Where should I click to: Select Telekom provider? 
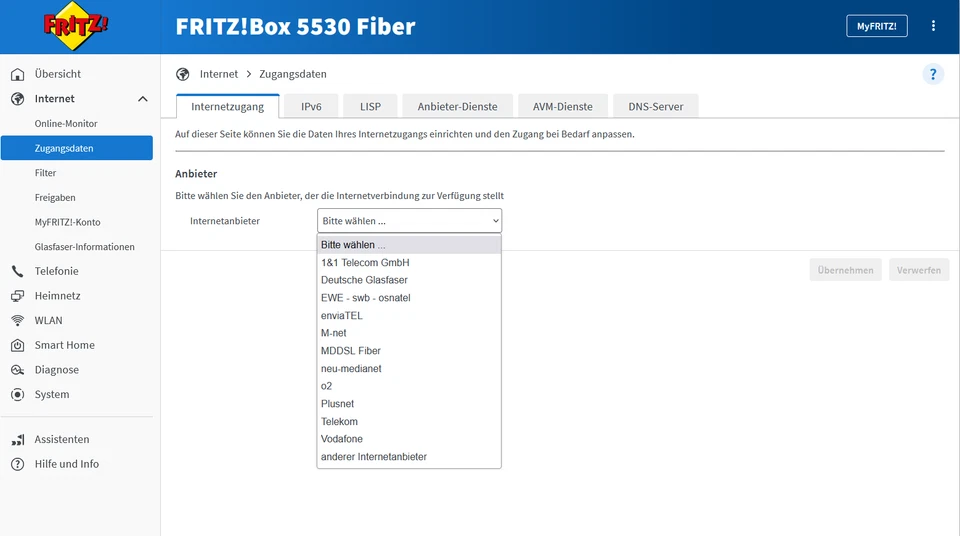tap(409, 421)
